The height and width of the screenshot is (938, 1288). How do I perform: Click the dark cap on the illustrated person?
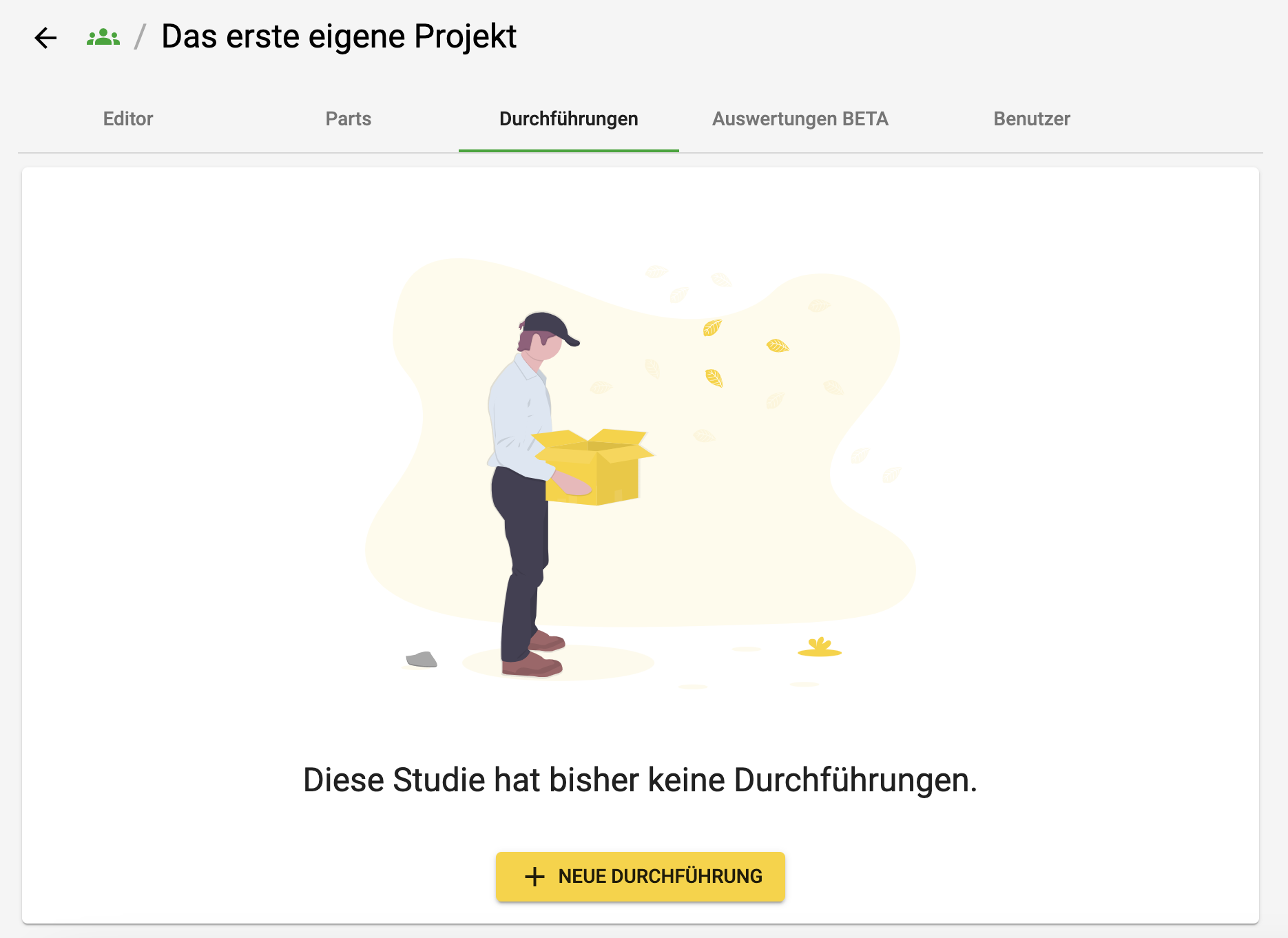[550, 327]
